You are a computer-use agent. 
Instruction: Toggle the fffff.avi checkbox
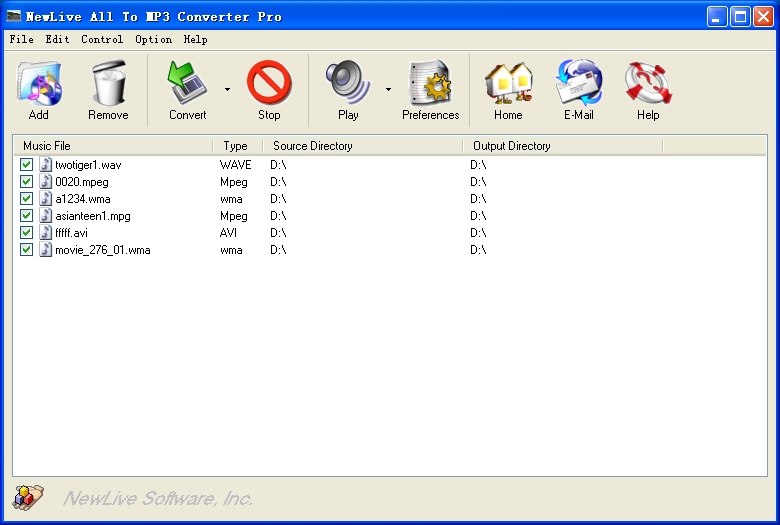[x=26, y=232]
